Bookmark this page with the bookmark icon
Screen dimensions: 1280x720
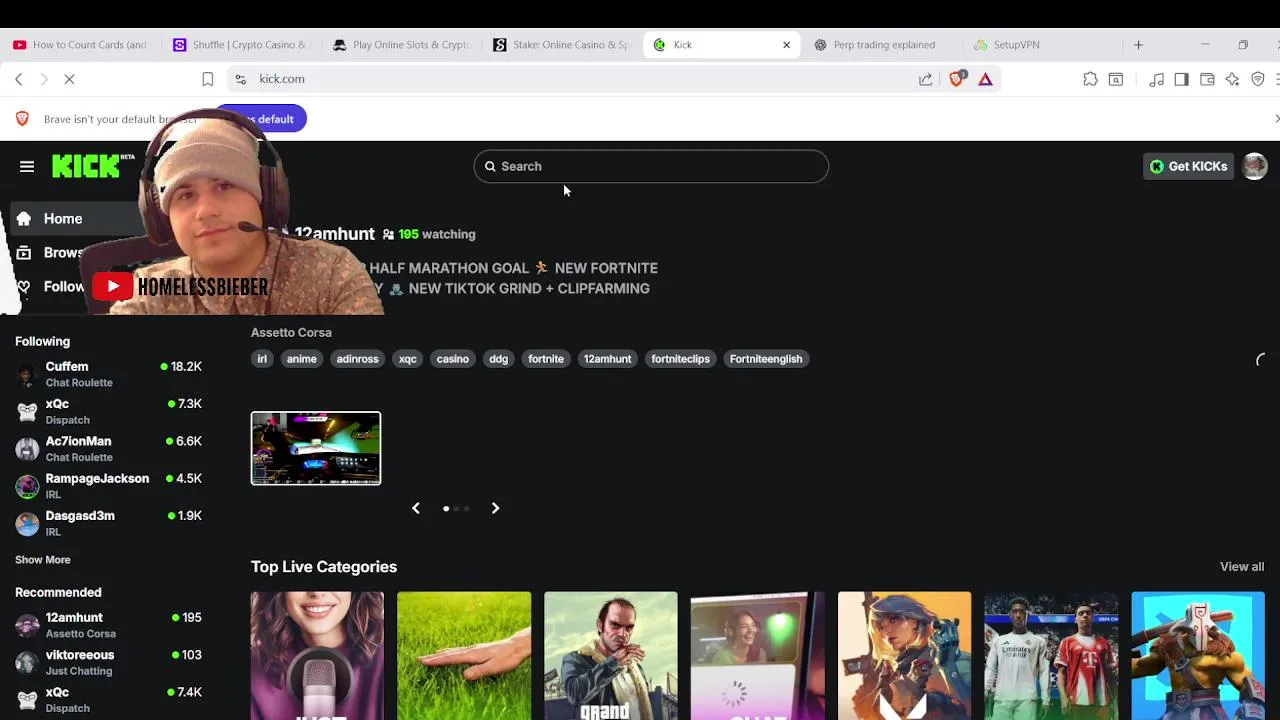coord(207,79)
